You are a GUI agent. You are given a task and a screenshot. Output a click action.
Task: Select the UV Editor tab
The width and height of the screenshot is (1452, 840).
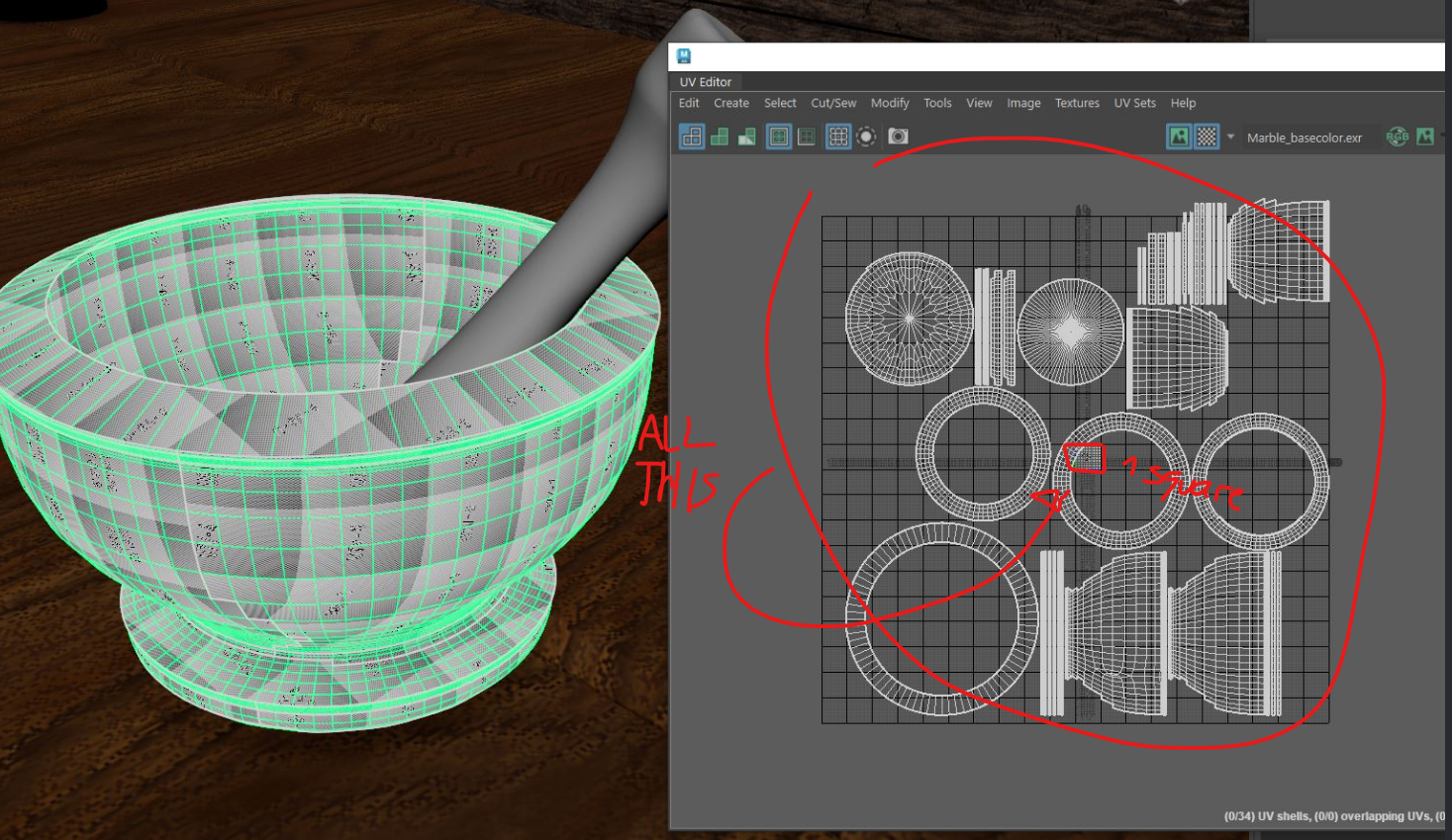[706, 82]
